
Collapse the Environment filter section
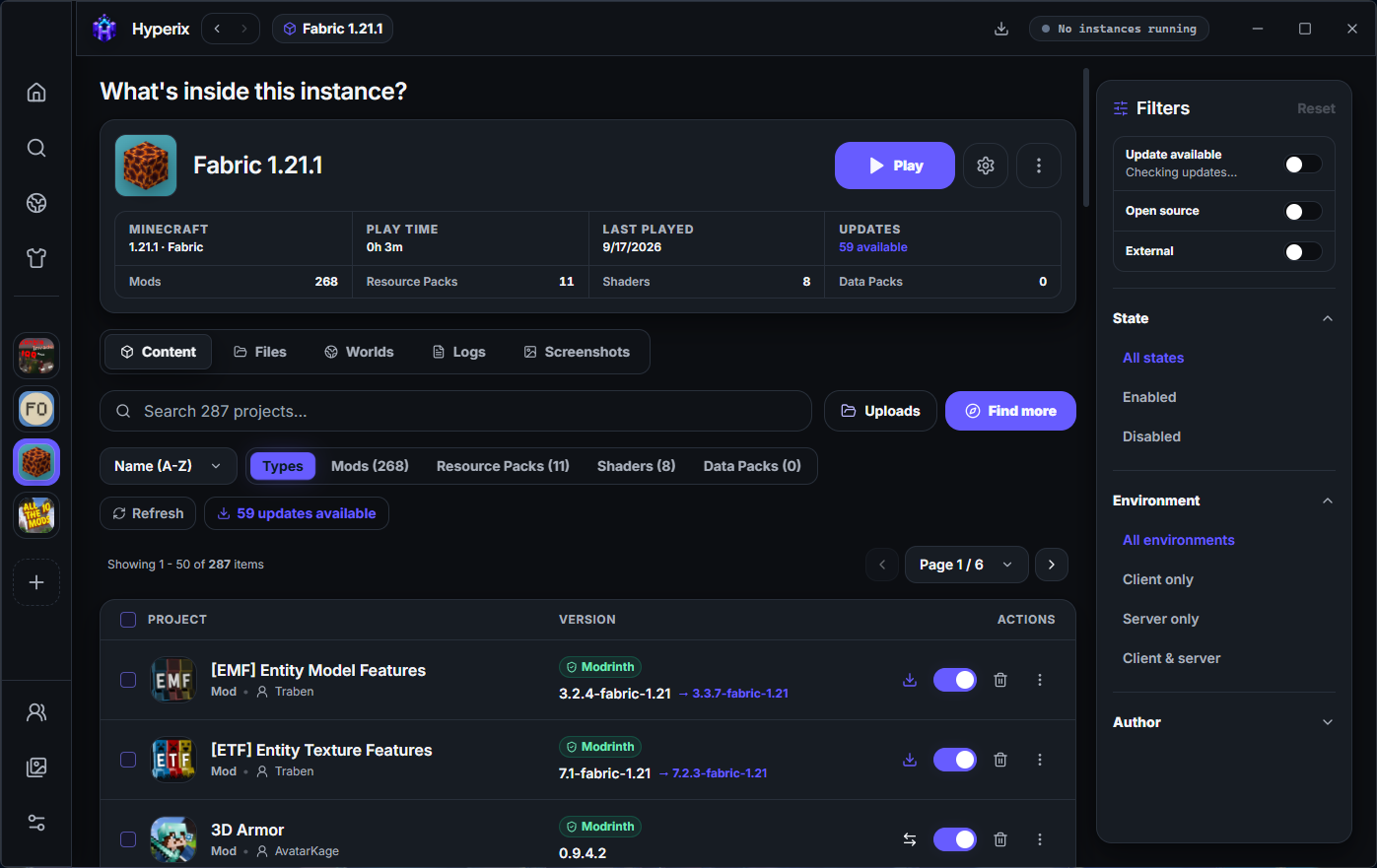pos(1328,501)
